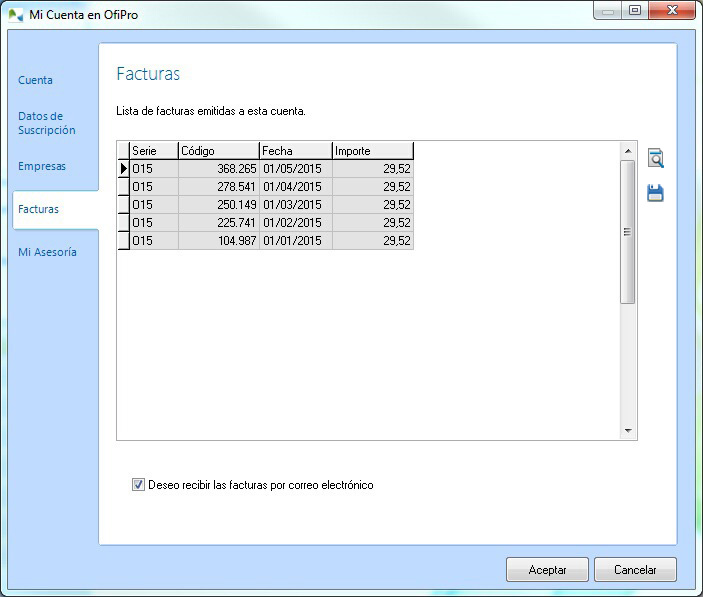
Task: Click the scroll up arrow of invoice list
Action: tap(628, 151)
